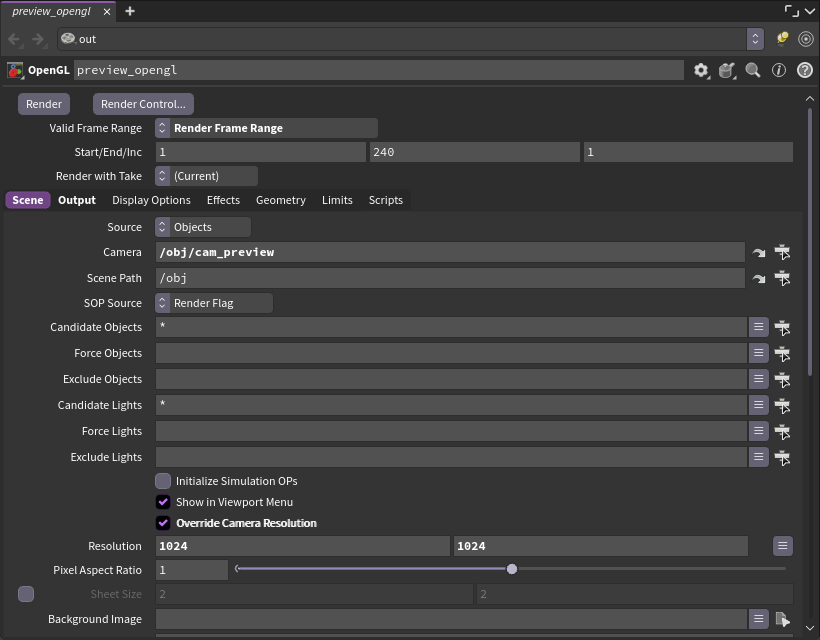
Task: Open the Render with Take dropdown
Action: [206, 176]
